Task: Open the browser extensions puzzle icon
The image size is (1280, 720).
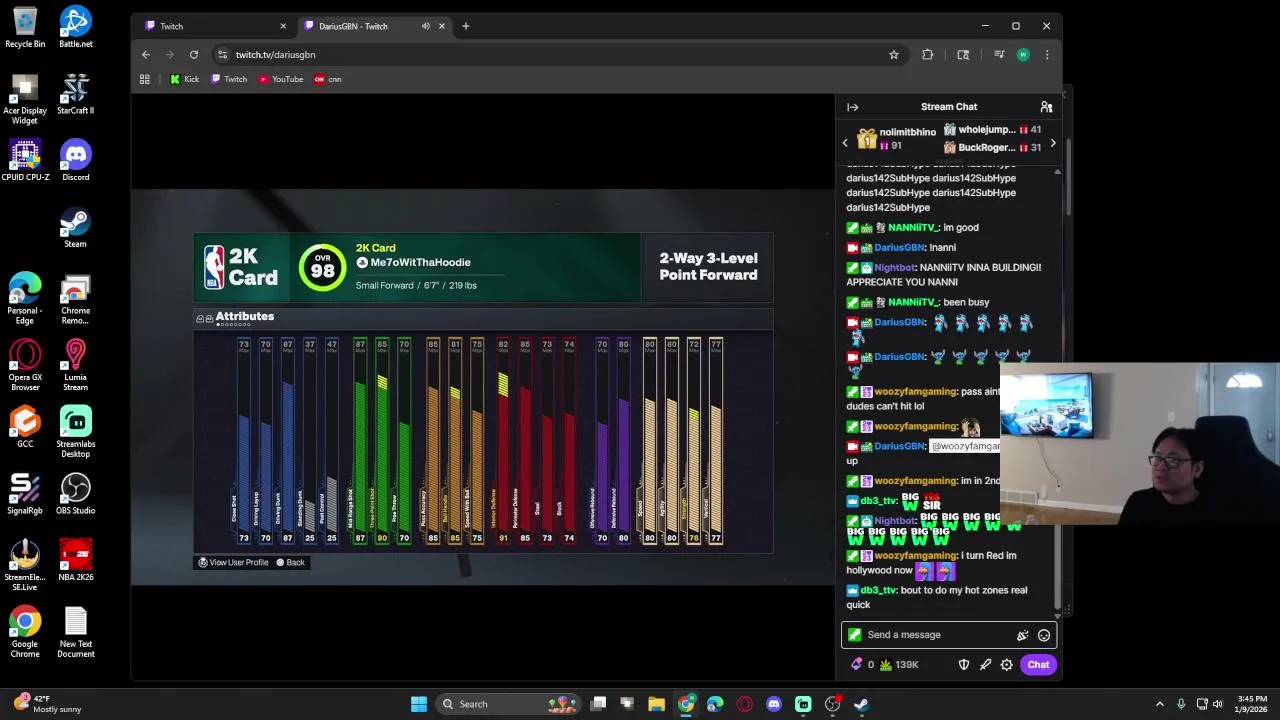Action: point(928,55)
